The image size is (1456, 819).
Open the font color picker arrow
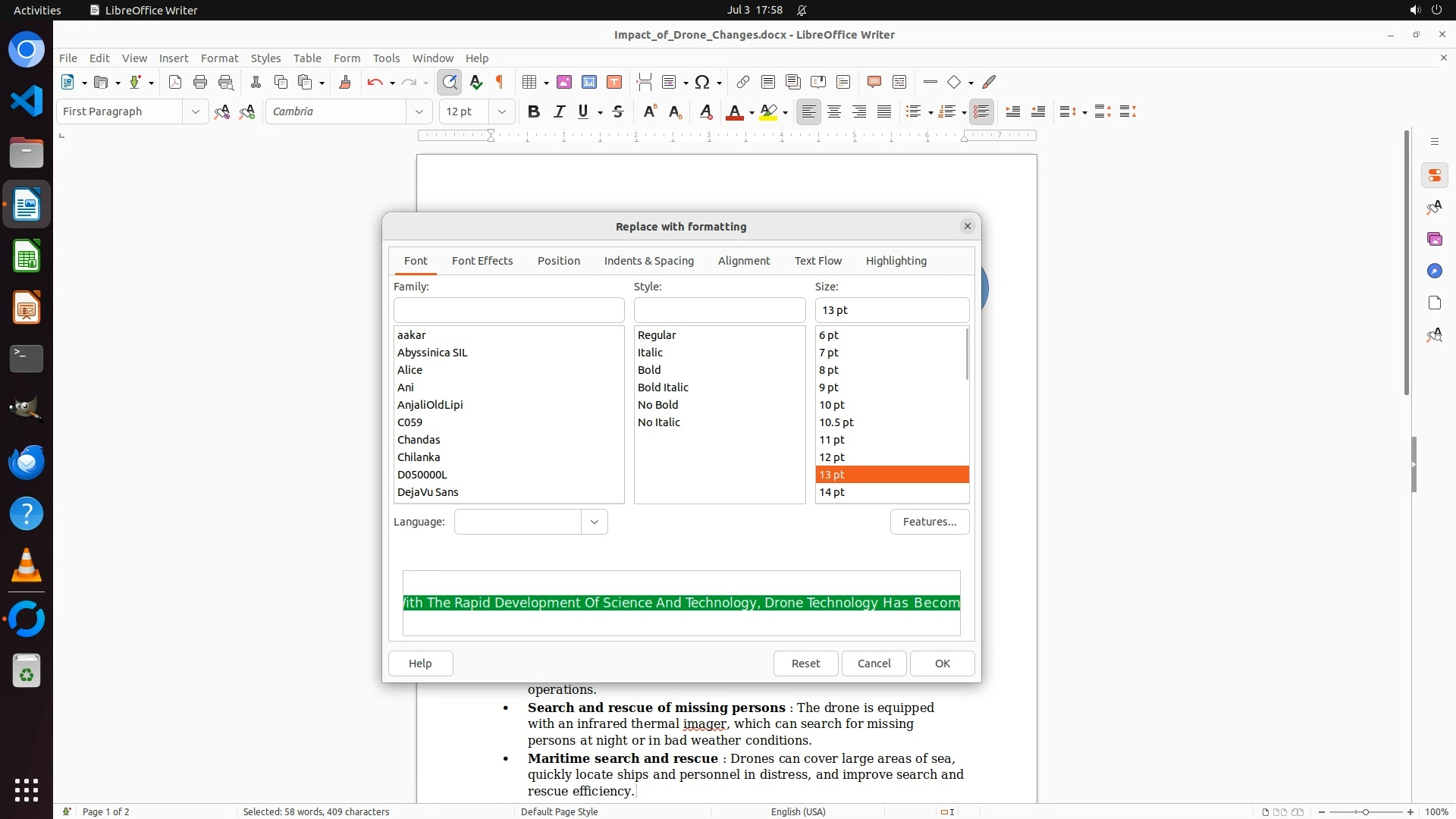pyautogui.click(x=752, y=112)
